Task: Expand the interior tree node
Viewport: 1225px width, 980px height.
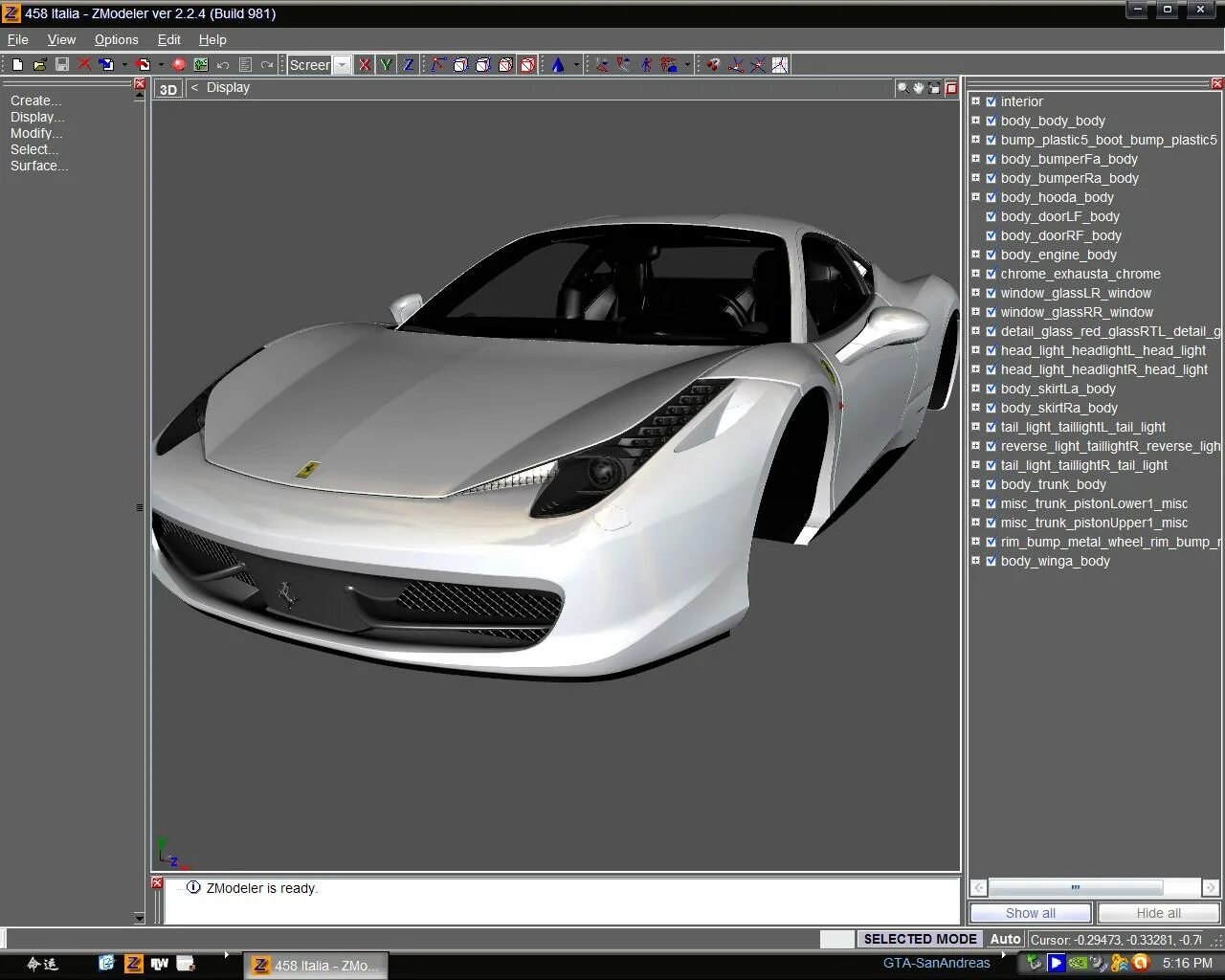Action: (x=975, y=100)
